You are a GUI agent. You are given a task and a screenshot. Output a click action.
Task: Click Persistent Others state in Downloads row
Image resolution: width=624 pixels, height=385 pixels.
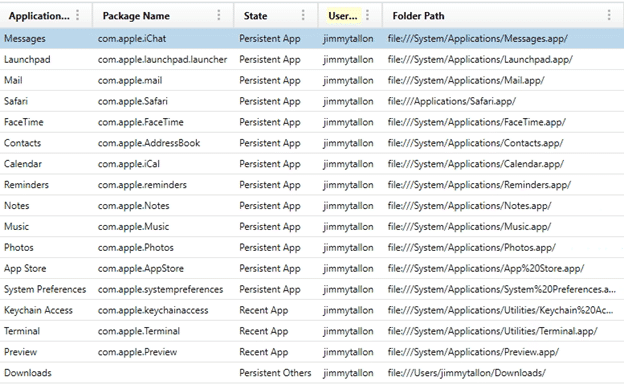tap(275, 373)
